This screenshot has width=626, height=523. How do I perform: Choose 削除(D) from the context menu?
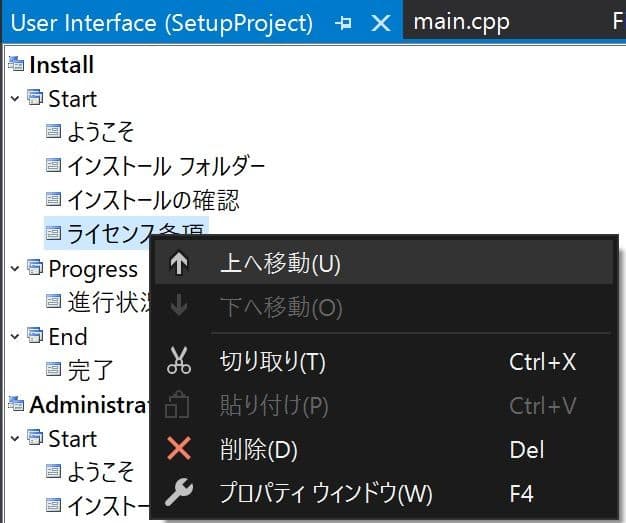tap(258, 449)
